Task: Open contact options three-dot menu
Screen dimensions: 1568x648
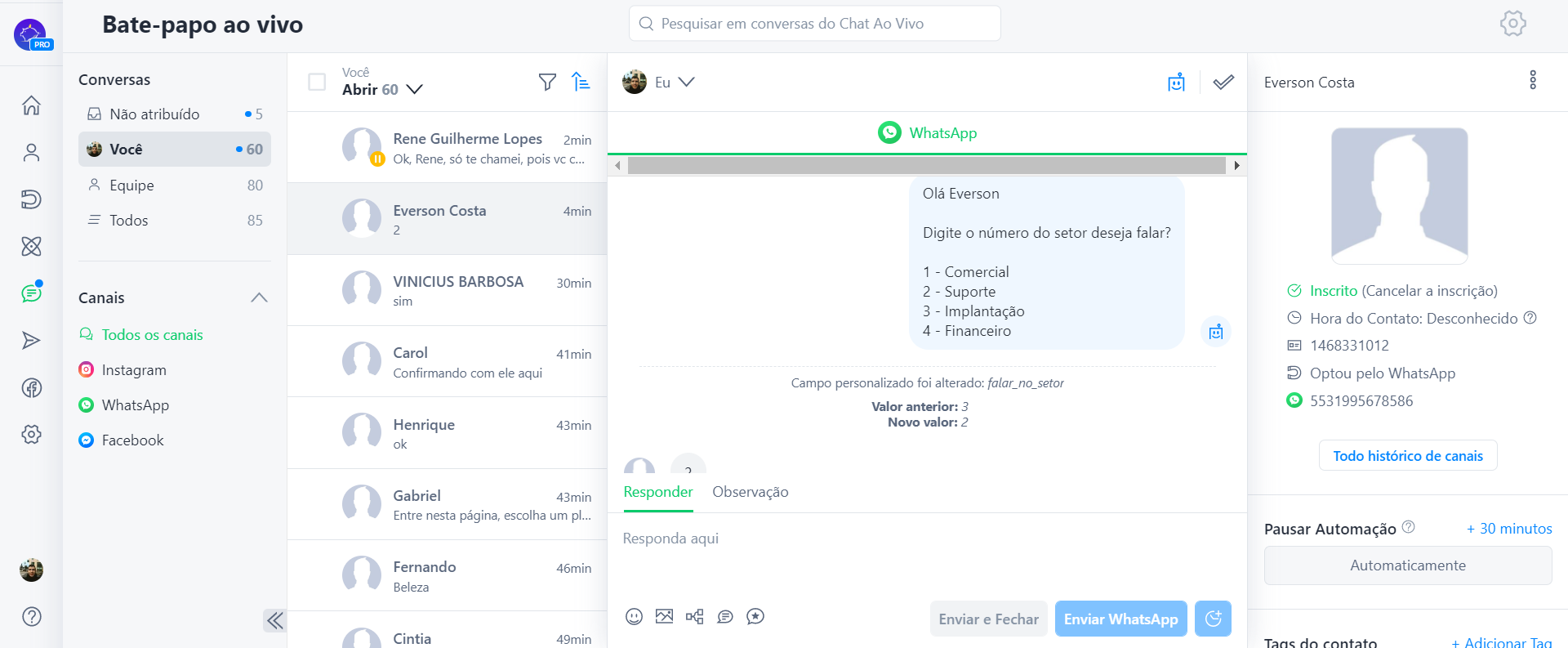Action: 1532,80
